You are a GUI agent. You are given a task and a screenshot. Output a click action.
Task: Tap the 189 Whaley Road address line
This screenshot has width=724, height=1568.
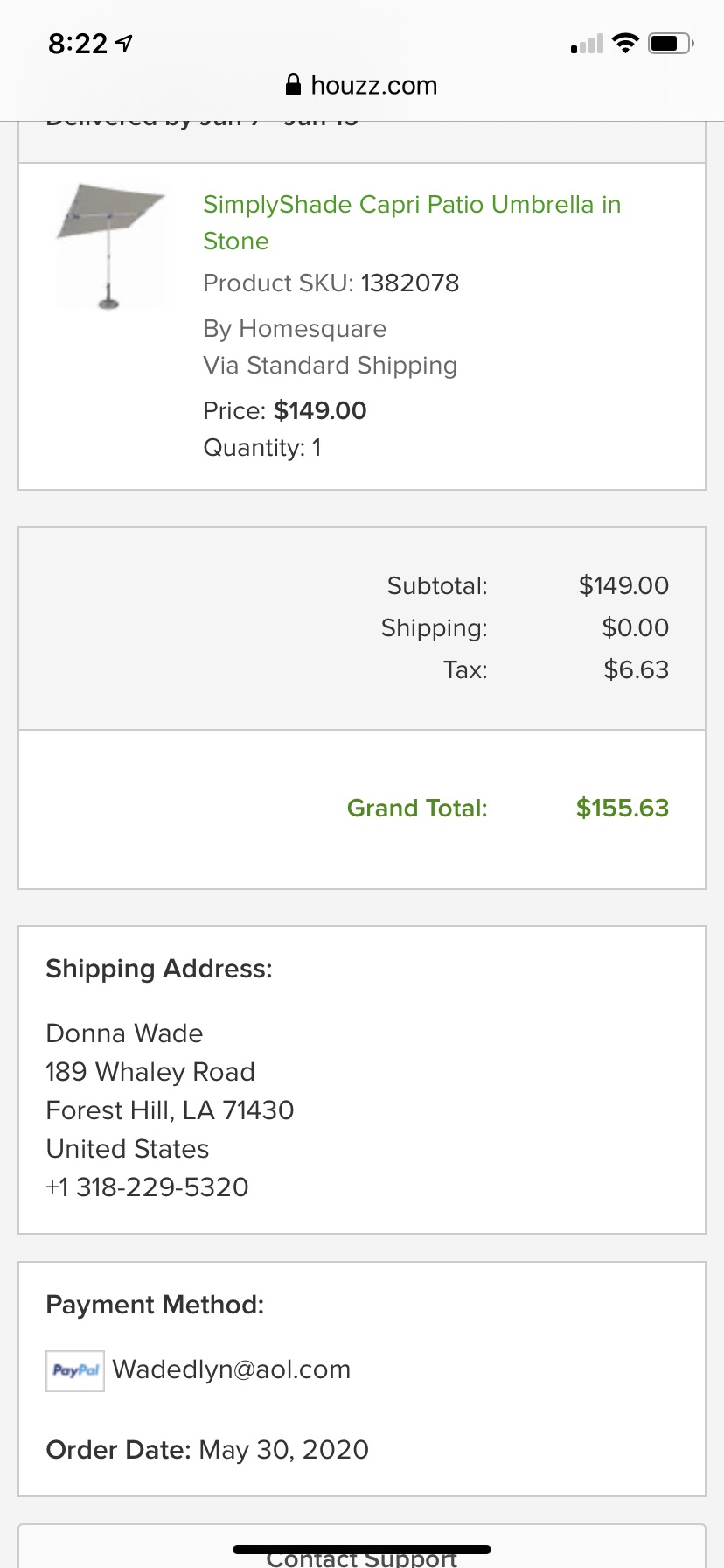pos(150,1071)
